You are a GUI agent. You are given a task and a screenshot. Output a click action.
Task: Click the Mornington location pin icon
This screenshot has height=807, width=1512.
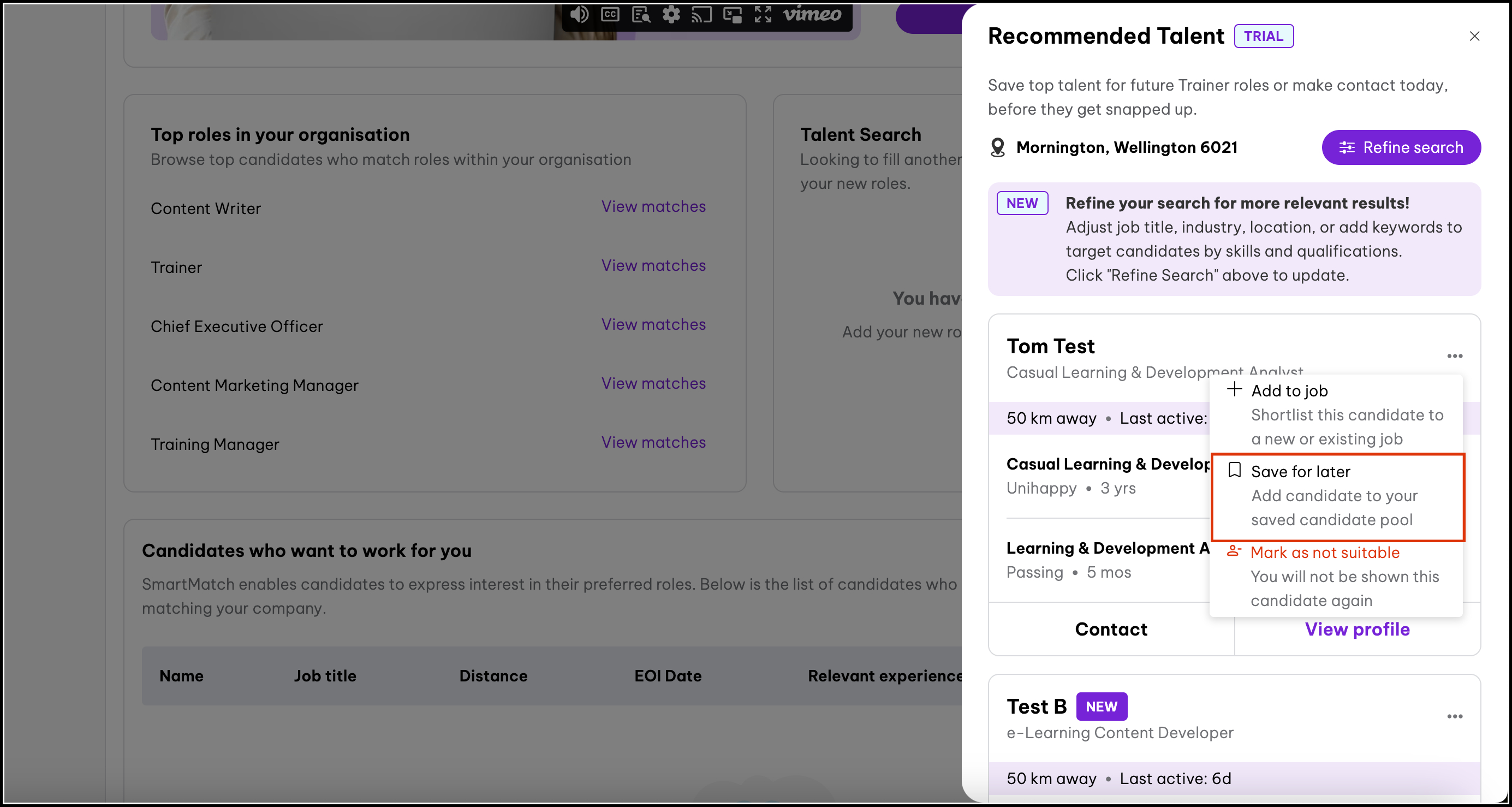pos(997,147)
